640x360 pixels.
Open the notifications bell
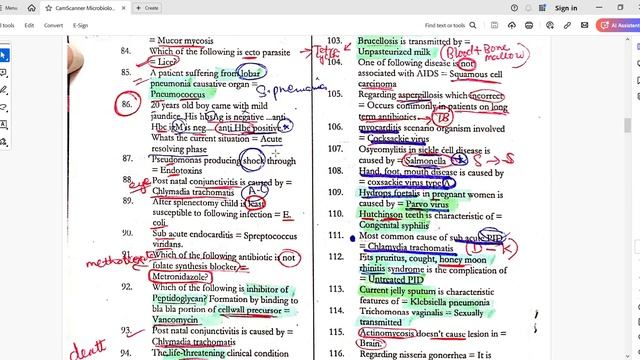pos(529,8)
